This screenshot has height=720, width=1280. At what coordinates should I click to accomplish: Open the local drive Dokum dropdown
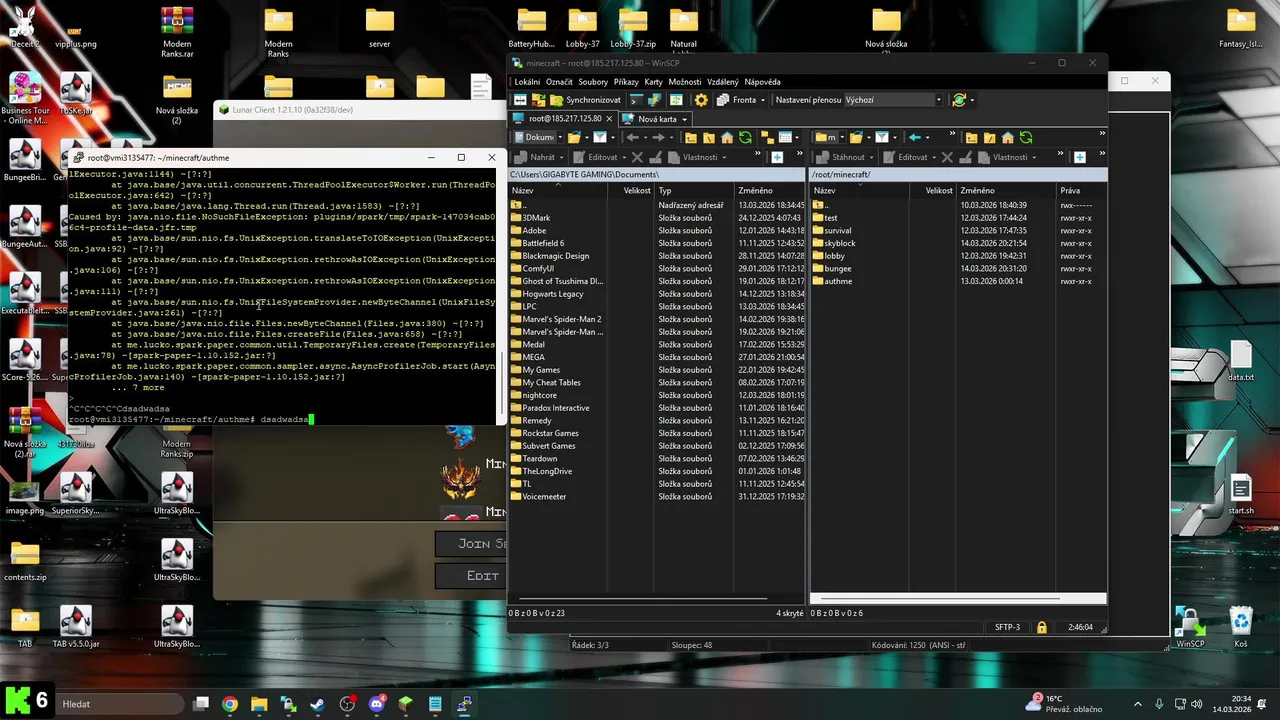coord(560,137)
